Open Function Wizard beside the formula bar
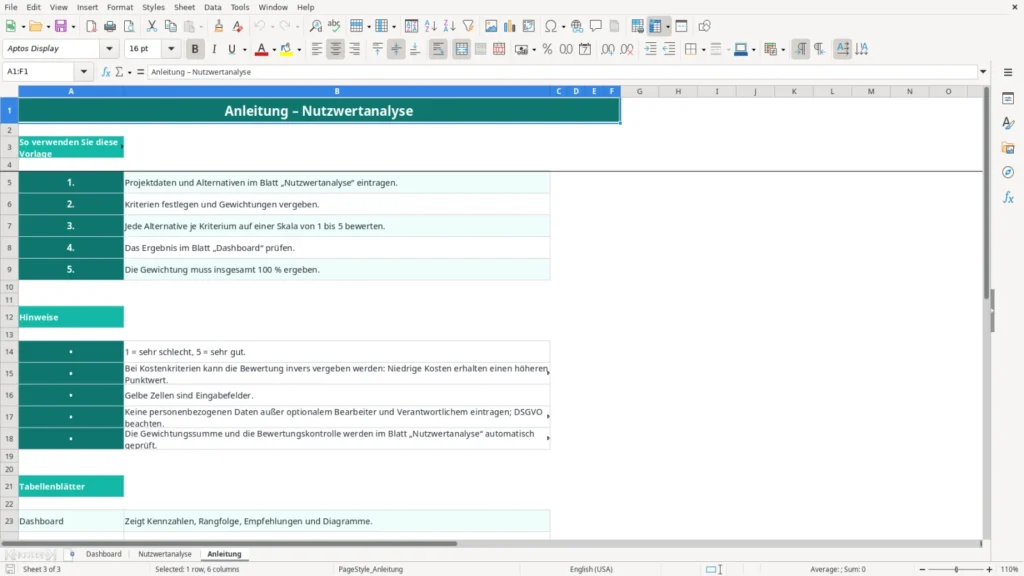Viewport: 1024px width, 576px height. pos(106,72)
